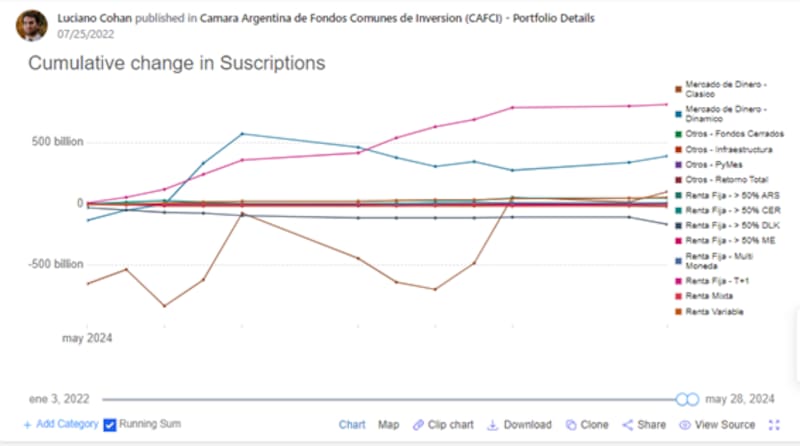The width and height of the screenshot is (800, 446).
Task: Toggle Renta Mixta legend entry
Action: (709, 297)
